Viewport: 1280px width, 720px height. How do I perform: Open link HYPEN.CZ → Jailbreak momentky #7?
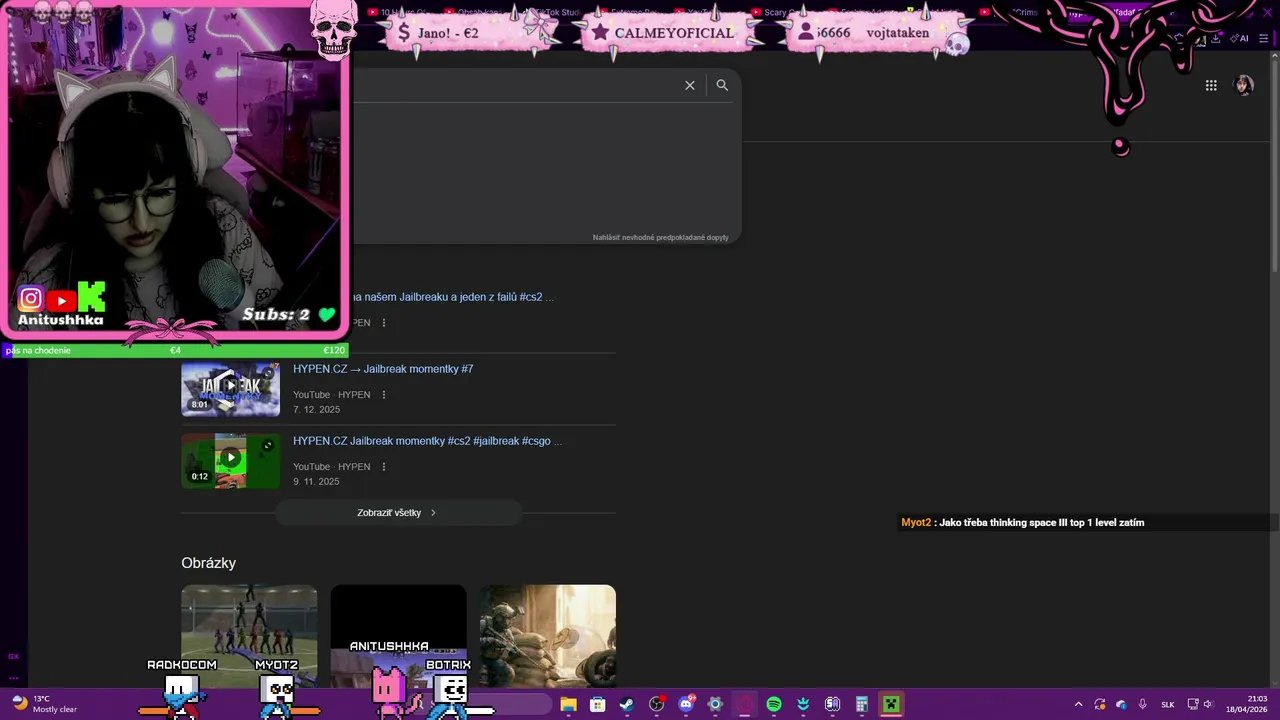click(x=383, y=369)
